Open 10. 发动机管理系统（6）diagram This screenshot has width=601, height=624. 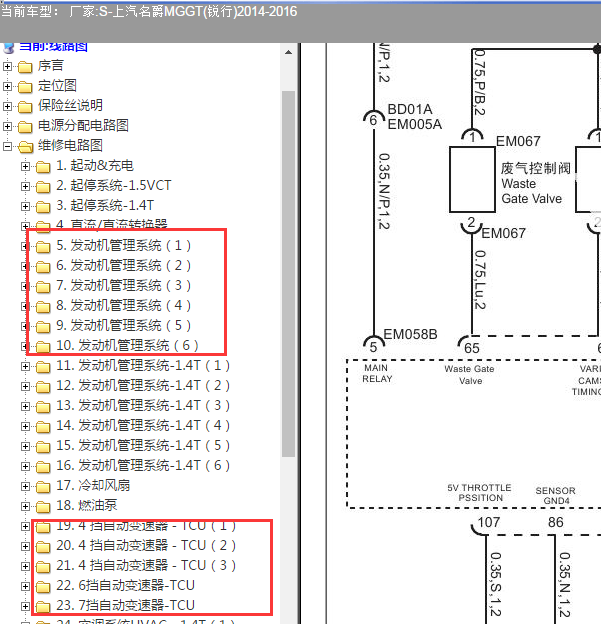point(127,345)
